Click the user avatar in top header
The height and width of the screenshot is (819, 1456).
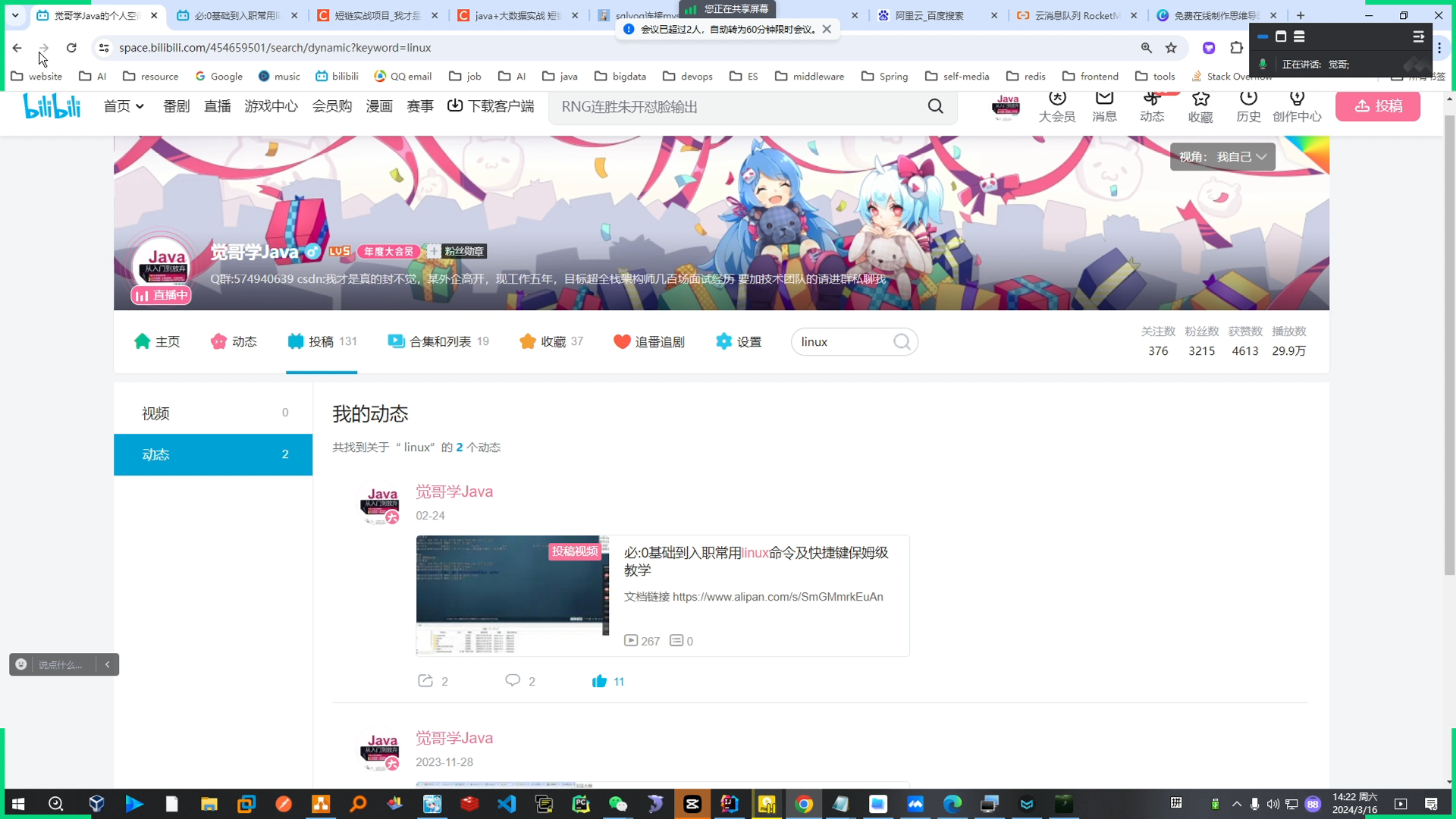click(x=1006, y=107)
